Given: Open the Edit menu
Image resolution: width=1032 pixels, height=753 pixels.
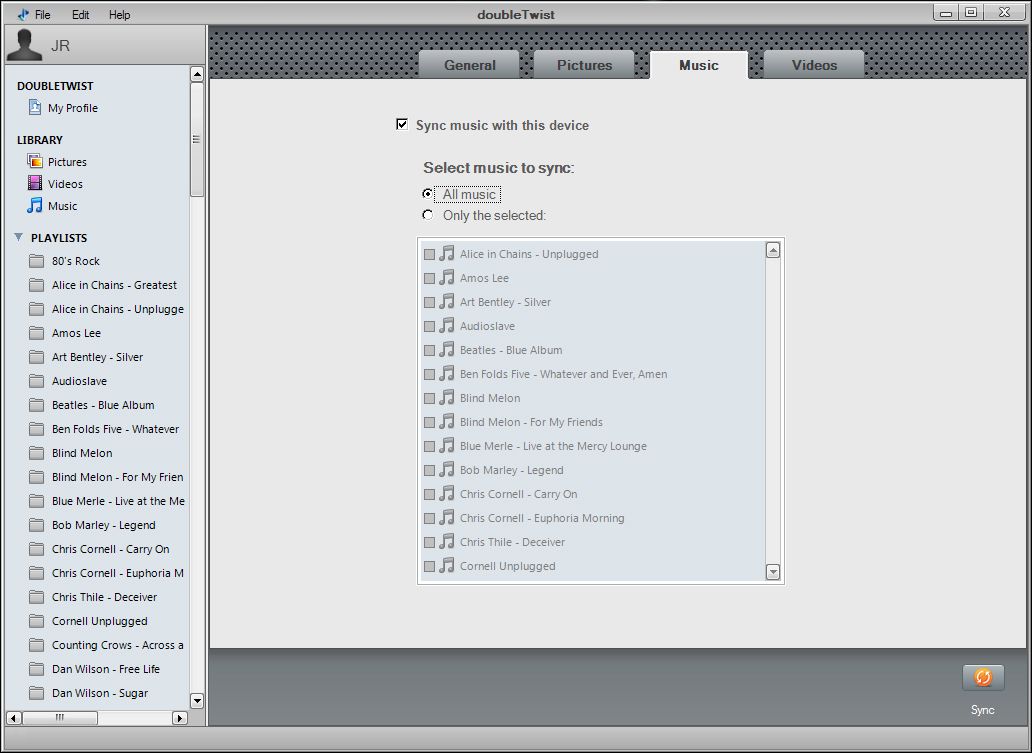Looking at the screenshot, I should point(80,14).
